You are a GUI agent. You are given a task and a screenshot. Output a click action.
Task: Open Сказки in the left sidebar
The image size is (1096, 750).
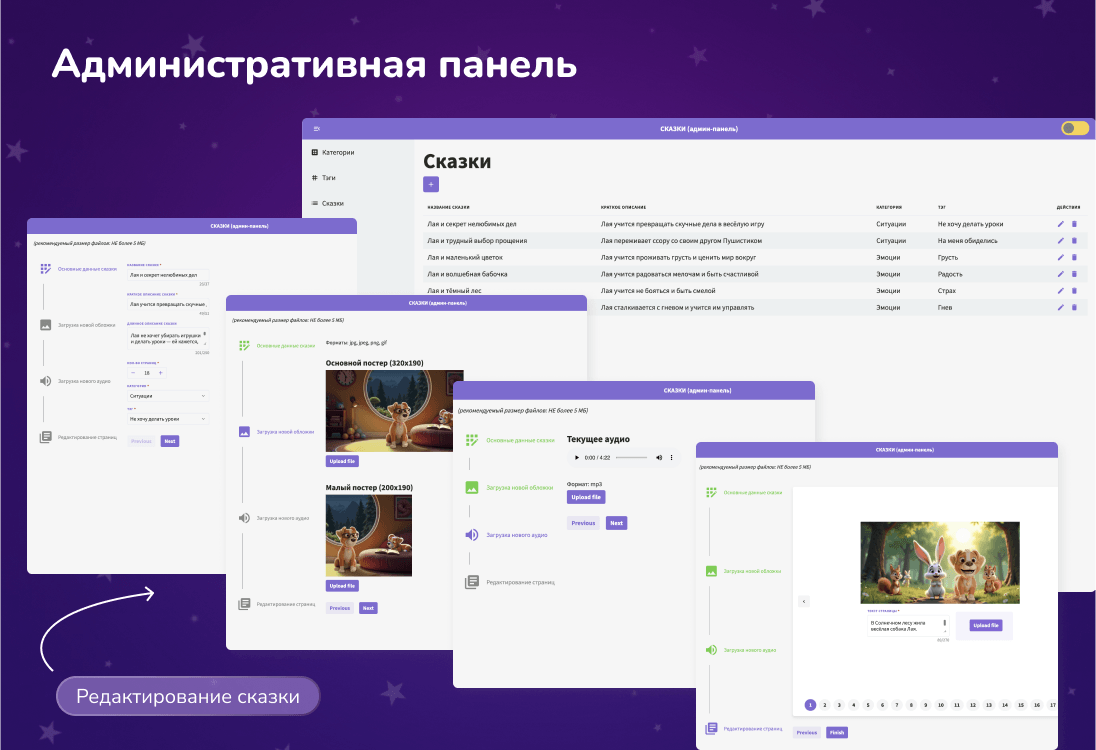328,203
